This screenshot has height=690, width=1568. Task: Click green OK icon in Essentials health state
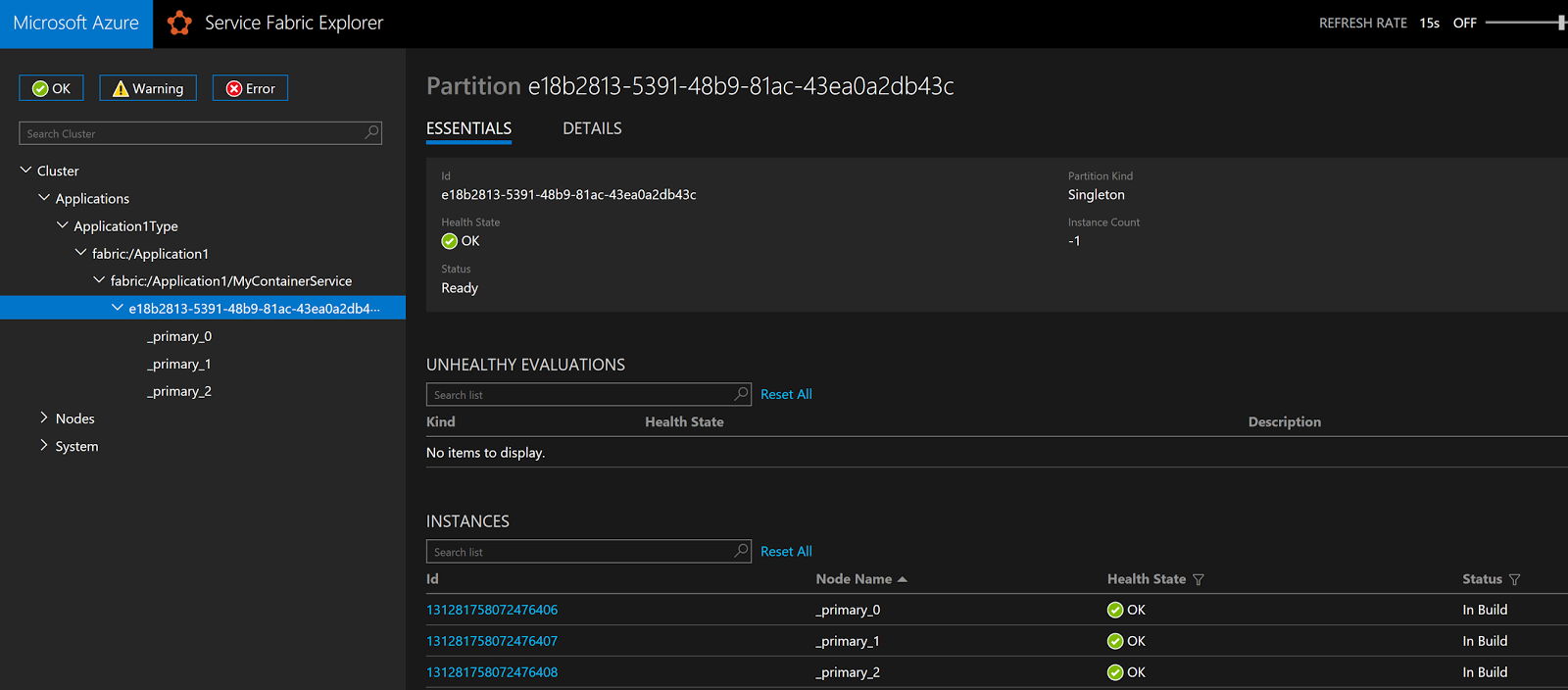click(x=450, y=241)
